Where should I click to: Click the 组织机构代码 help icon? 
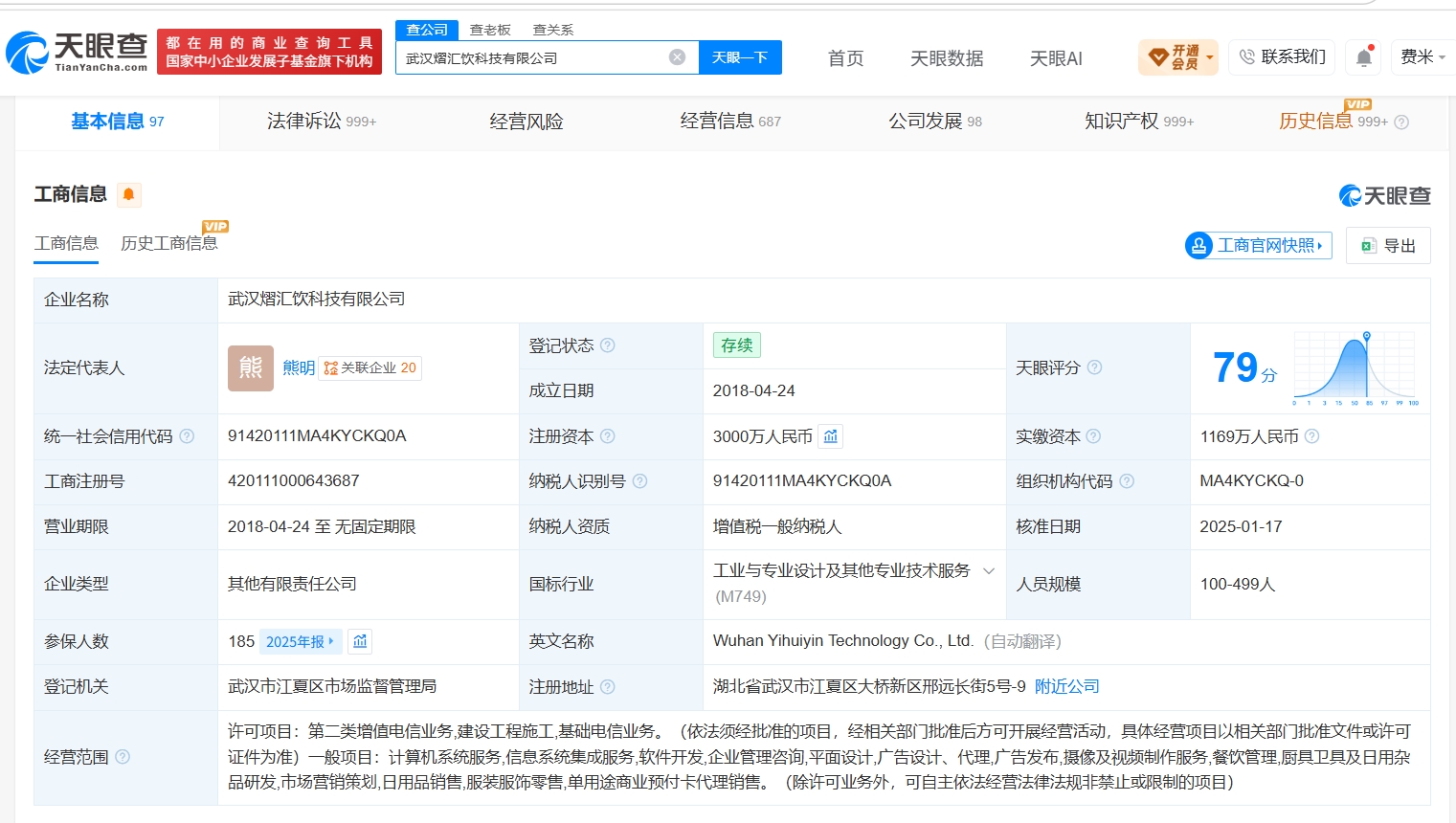click(x=1127, y=481)
